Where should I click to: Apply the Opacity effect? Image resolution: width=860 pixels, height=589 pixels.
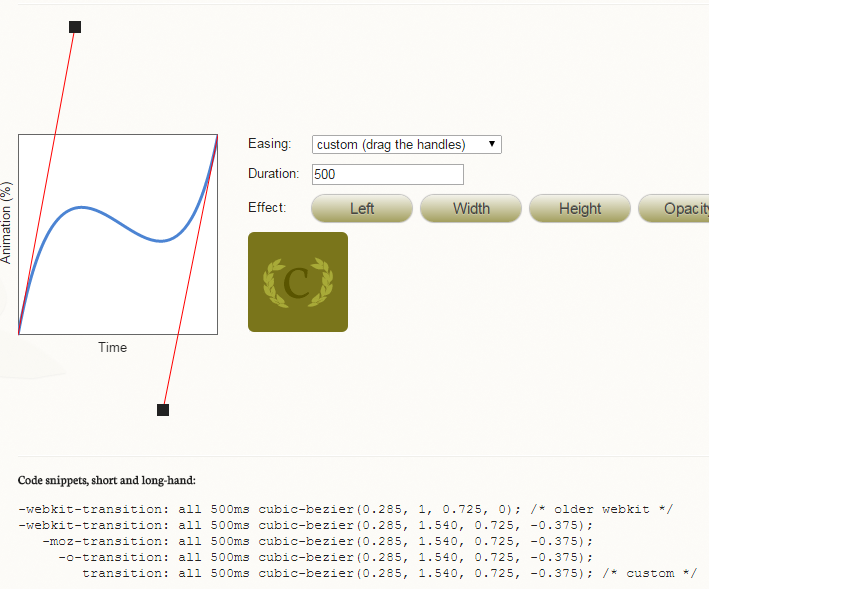point(674,208)
